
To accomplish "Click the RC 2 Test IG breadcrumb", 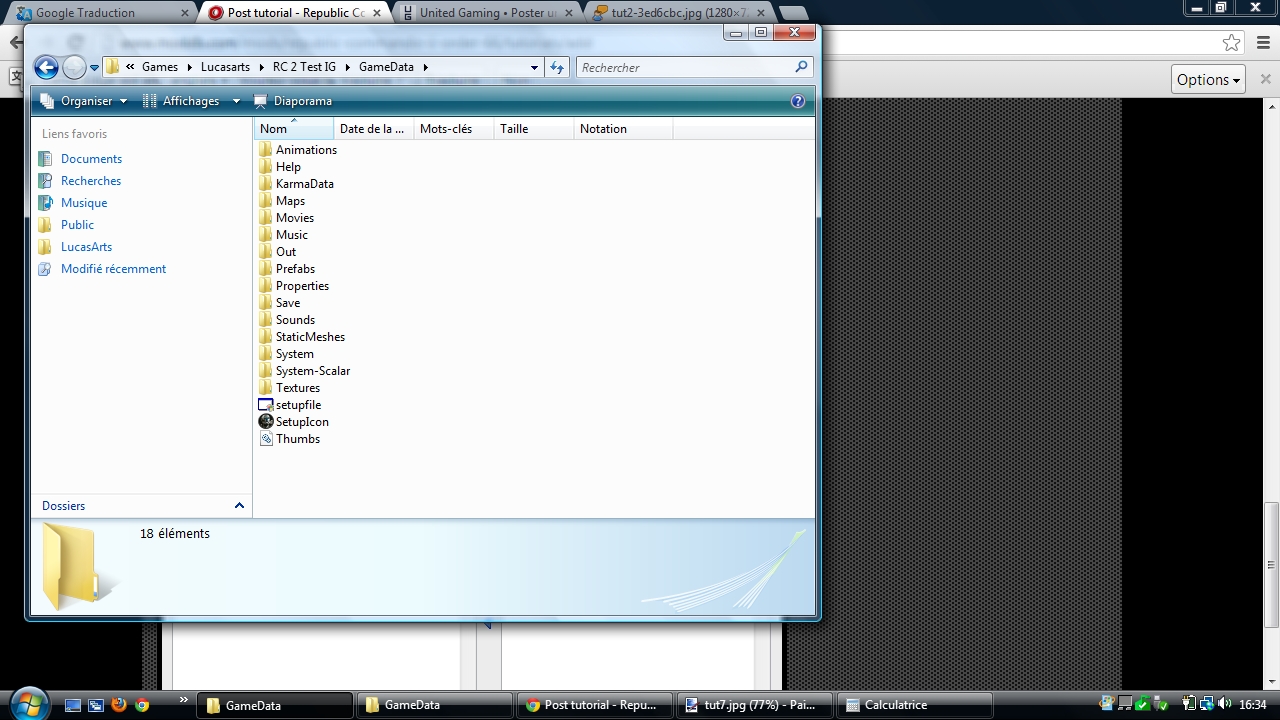I will click(x=304, y=67).
